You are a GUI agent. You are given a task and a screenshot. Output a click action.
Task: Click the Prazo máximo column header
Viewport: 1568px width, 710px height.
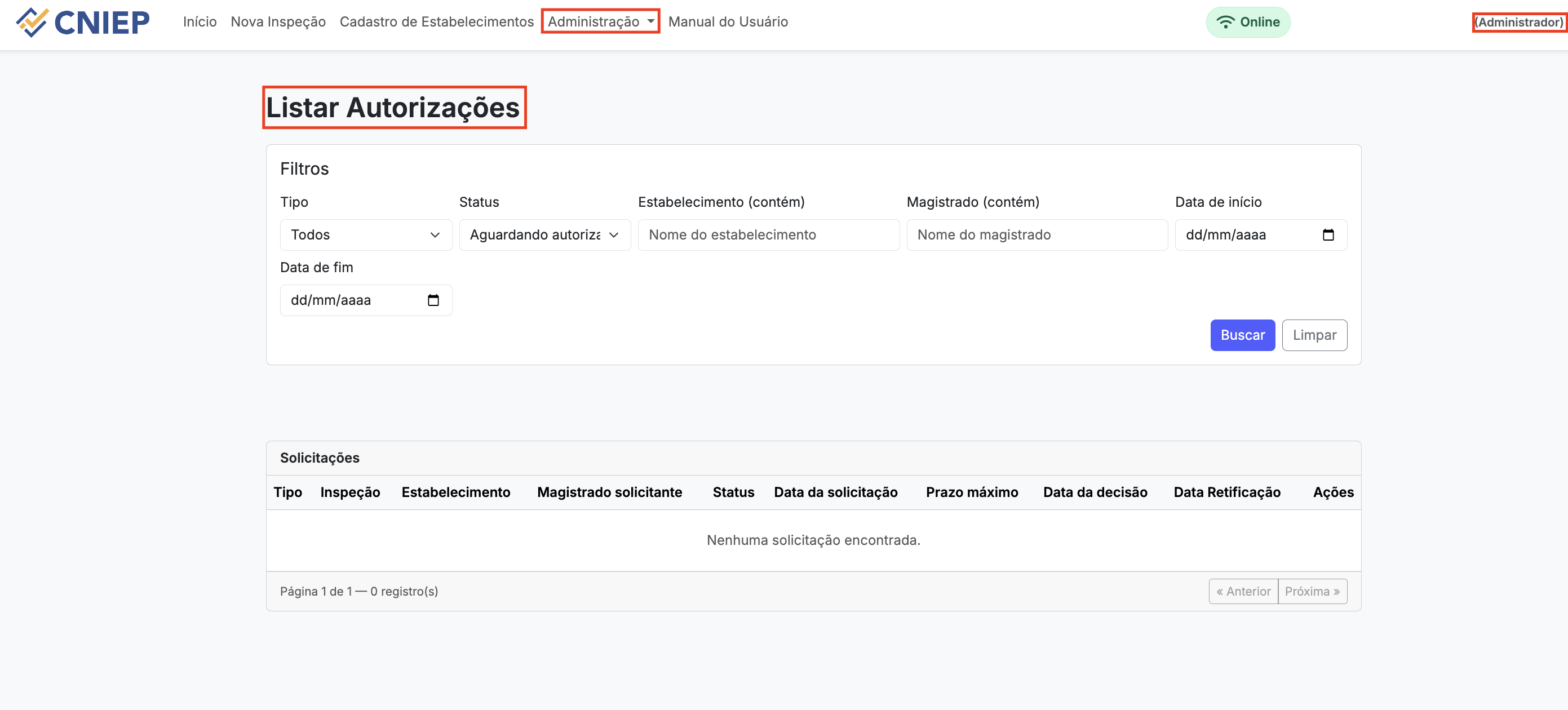coord(972,492)
